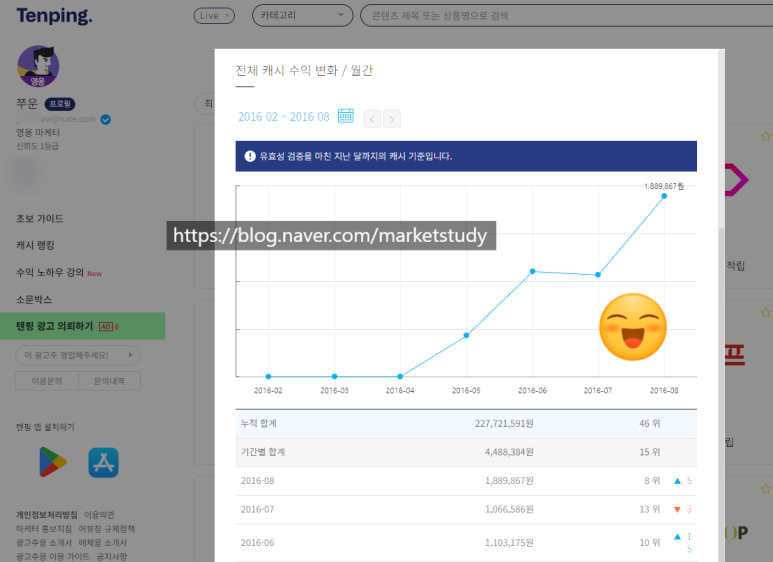Click the 15 위 rank cell
The image size is (773, 562).
[x=650, y=452]
